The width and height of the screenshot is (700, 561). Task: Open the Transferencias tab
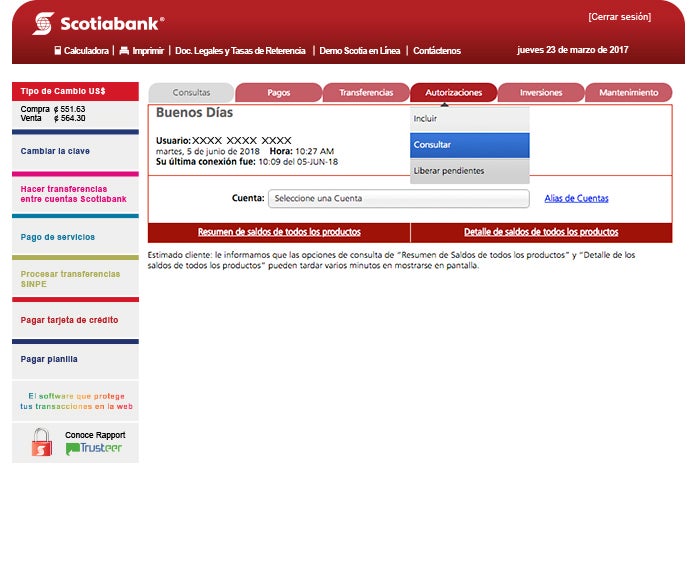[x=366, y=93]
